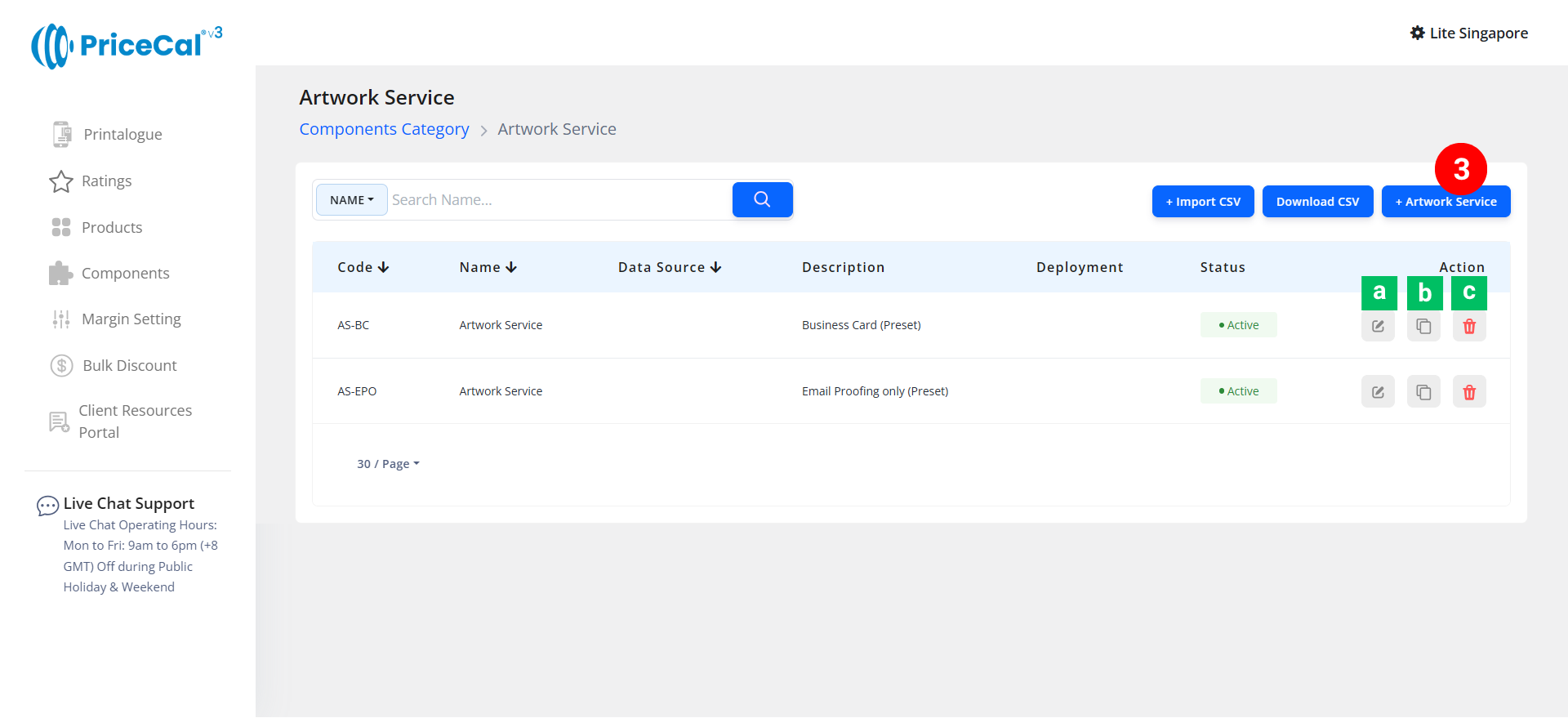Screen dimensions: 1568x718
Task: Click the gear icon beside Lite Singapore
Action: pyautogui.click(x=1417, y=33)
